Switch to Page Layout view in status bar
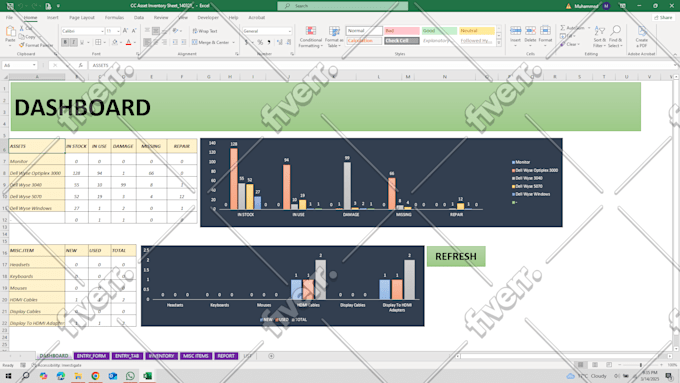 [595, 365]
